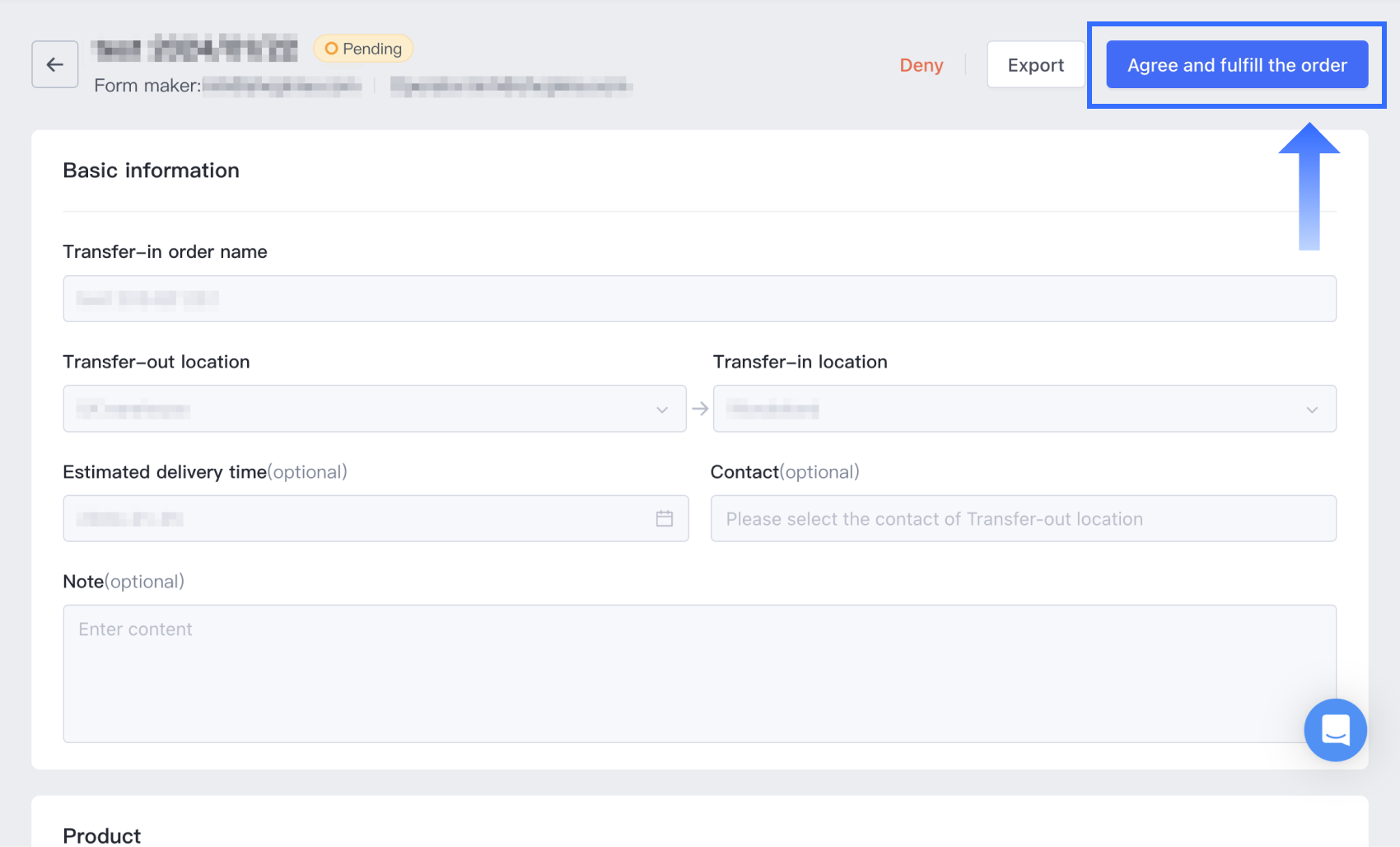Click the Product section heading
This screenshot has width=1400, height=847.
pos(102,835)
